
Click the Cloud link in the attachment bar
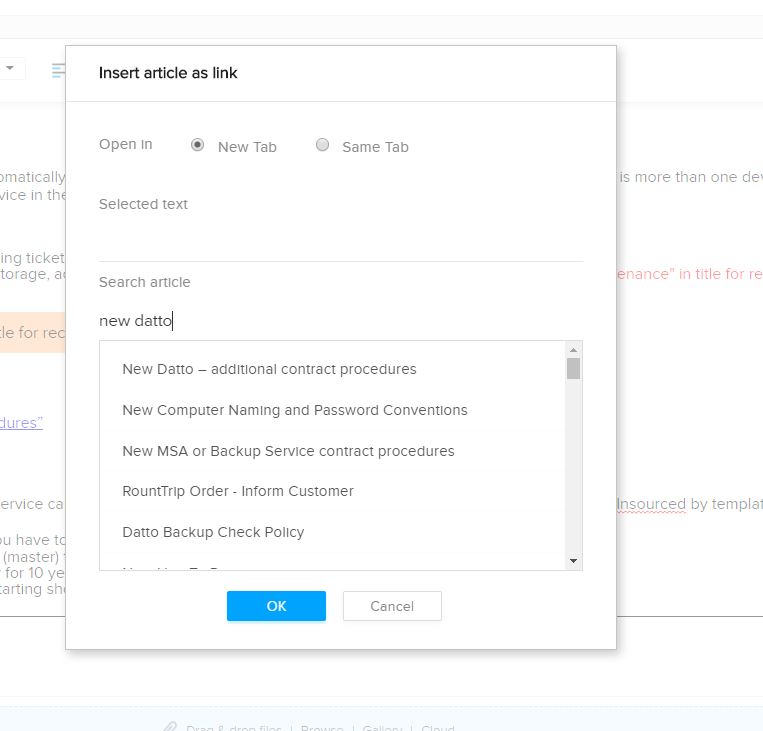click(x=437, y=728)
